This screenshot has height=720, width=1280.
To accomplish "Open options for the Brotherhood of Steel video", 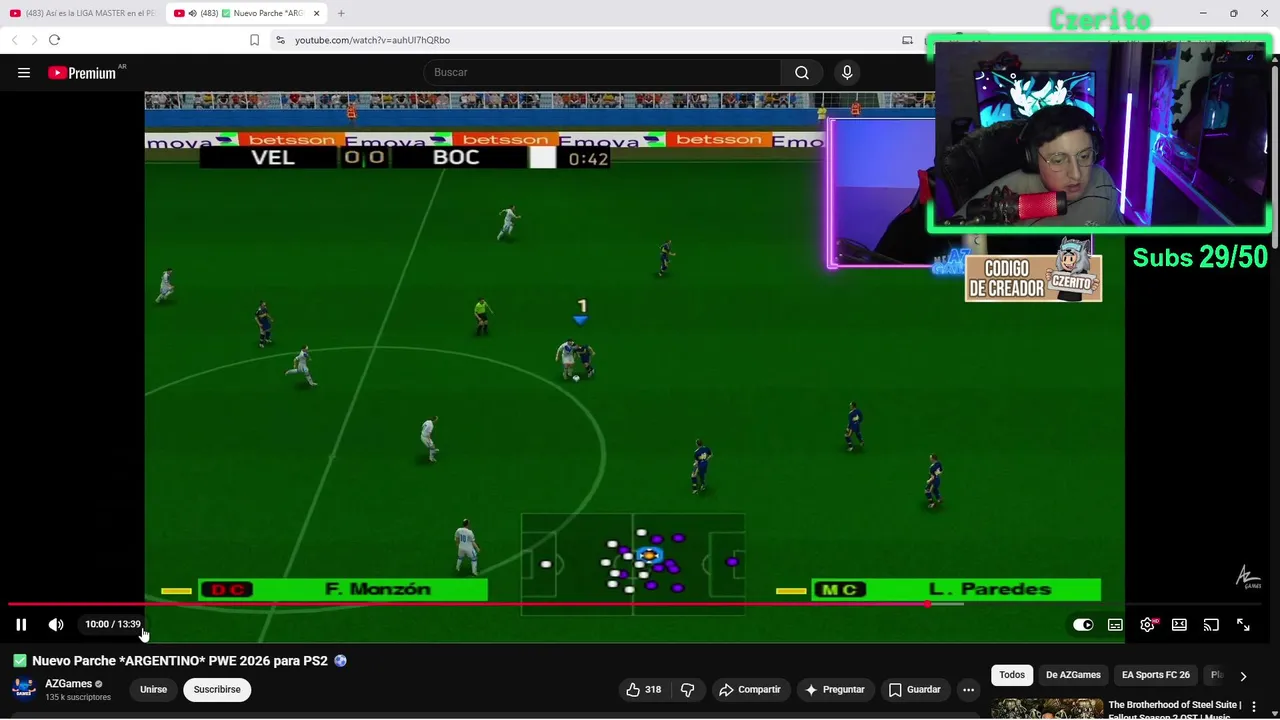I will click(1254, 707).
